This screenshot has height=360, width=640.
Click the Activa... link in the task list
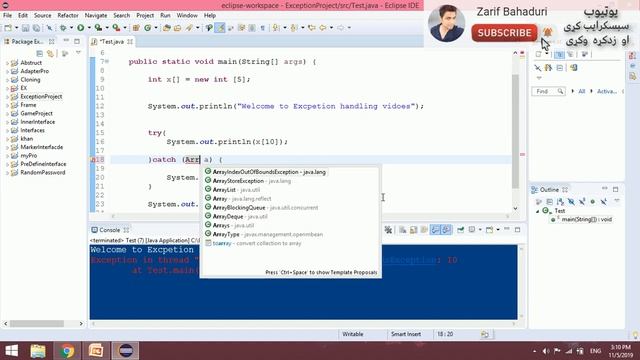click(607, 91)
